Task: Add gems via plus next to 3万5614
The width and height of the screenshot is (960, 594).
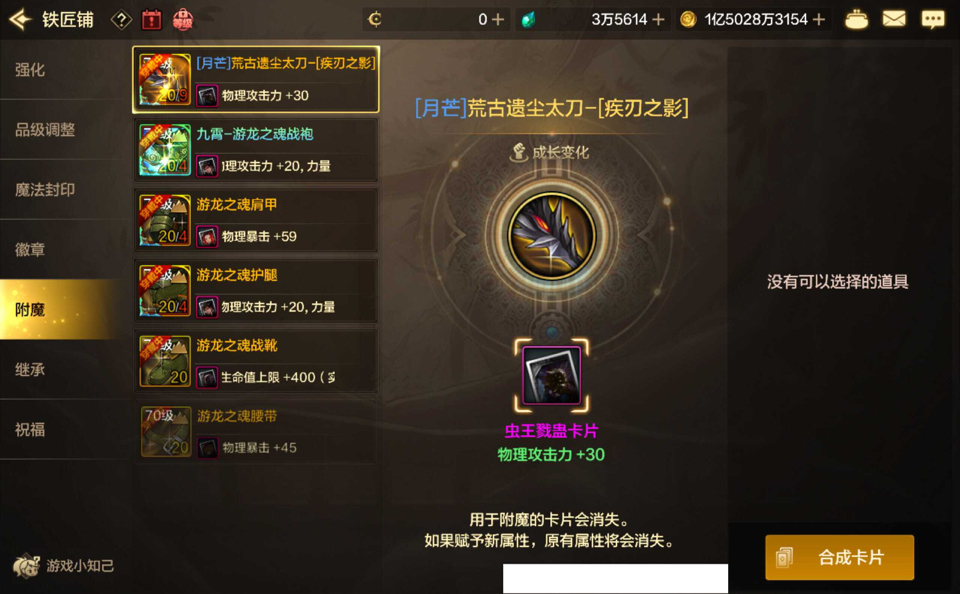Action: pos(659,20)
